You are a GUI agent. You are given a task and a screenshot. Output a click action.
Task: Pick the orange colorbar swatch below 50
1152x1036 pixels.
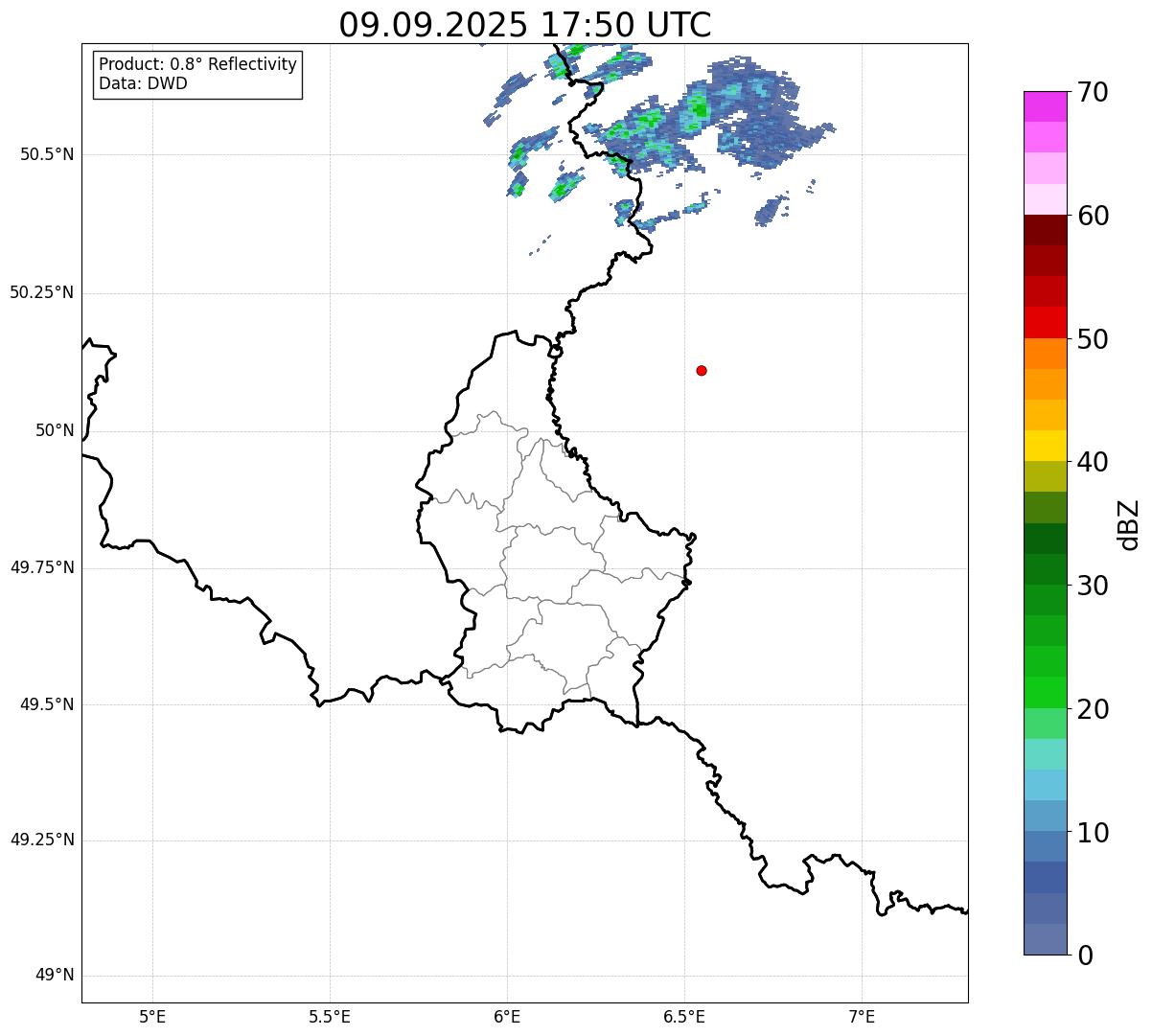[1046, 354]
